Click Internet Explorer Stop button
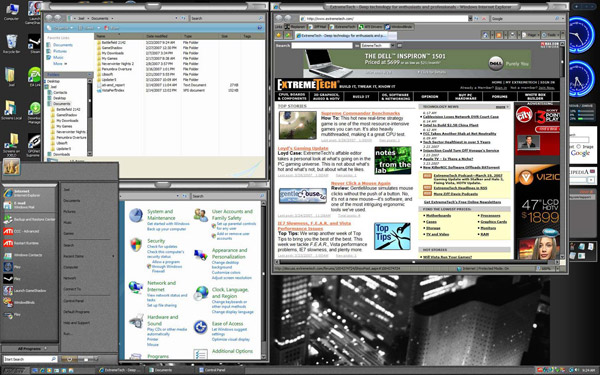Screen dimensions: 600x375 [484, 18]
